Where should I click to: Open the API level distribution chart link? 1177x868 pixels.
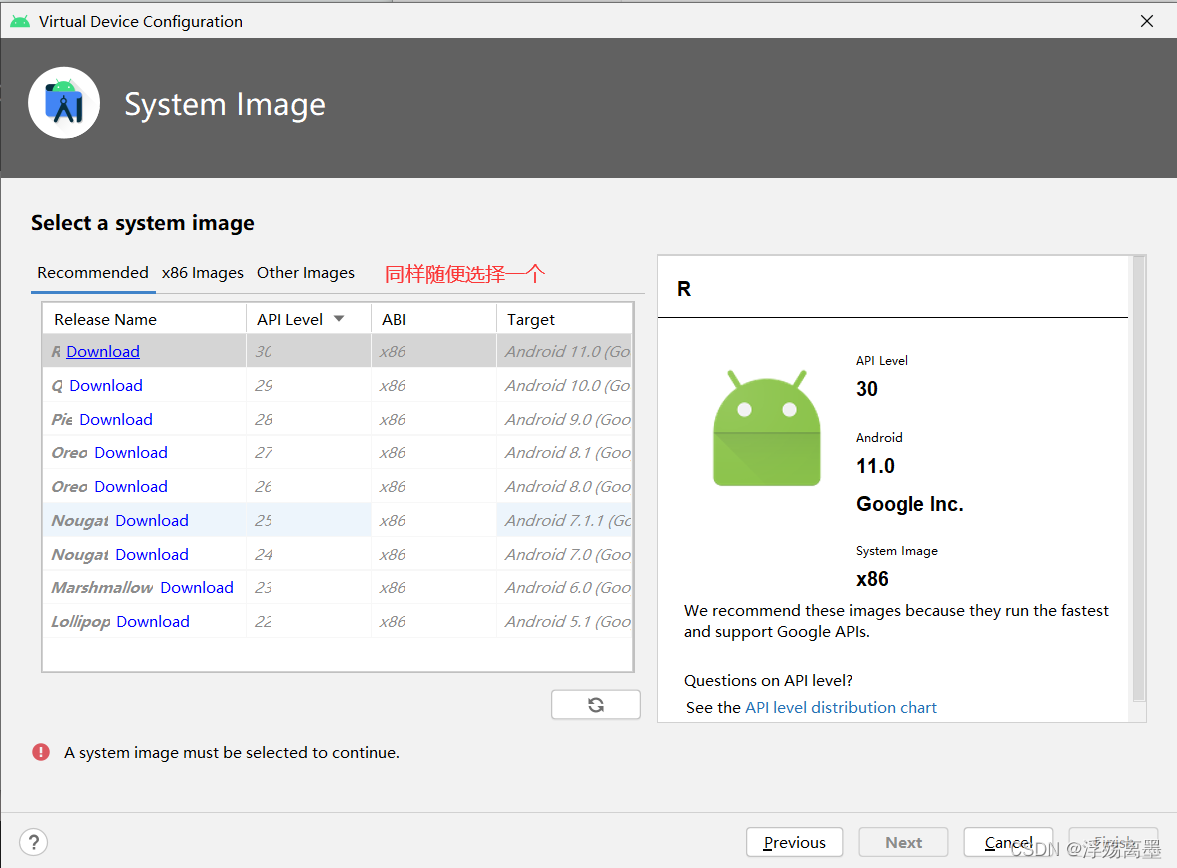point(841,707)
